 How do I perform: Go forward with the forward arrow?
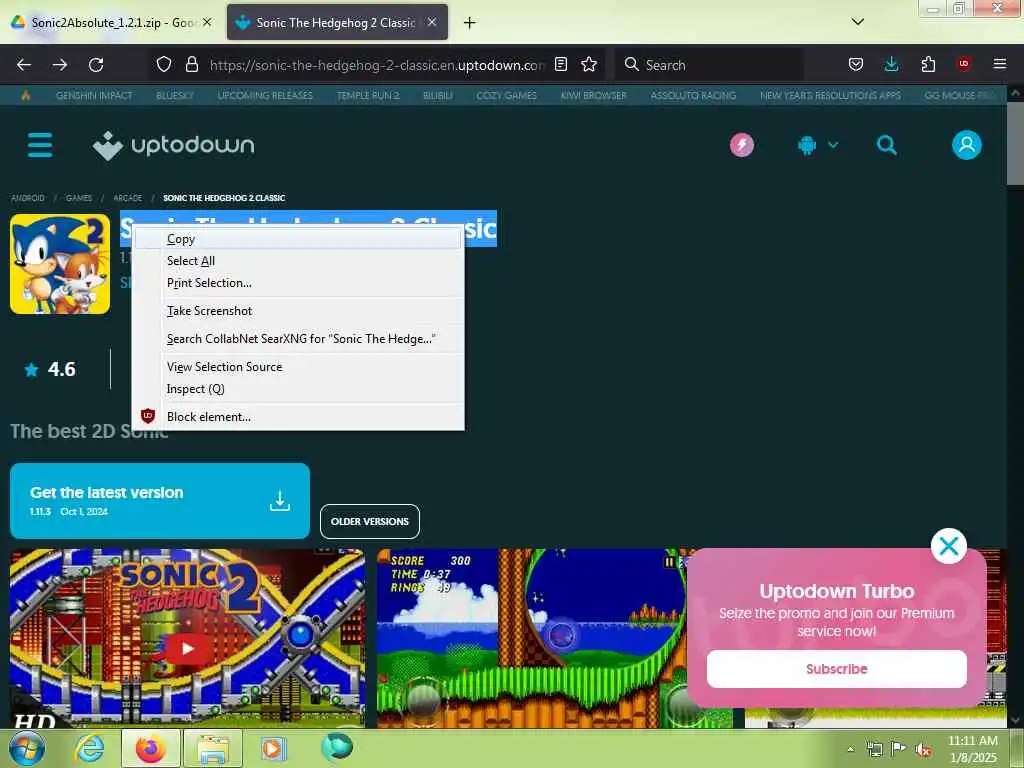click(60, 65)
